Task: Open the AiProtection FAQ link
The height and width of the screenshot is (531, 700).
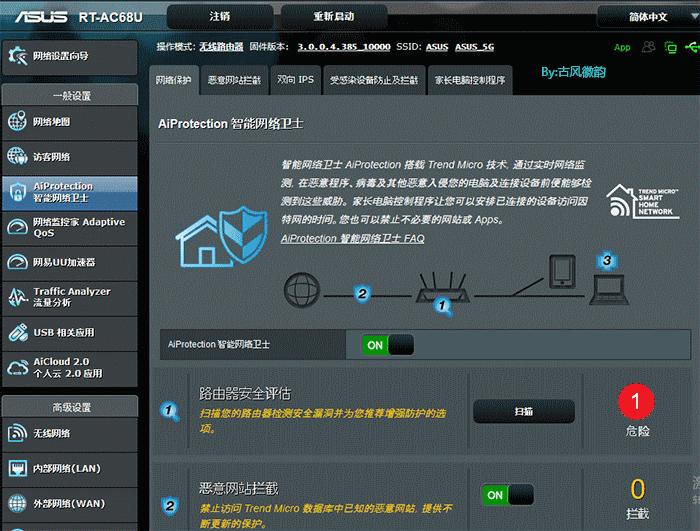Action: [x=353, y=238]
